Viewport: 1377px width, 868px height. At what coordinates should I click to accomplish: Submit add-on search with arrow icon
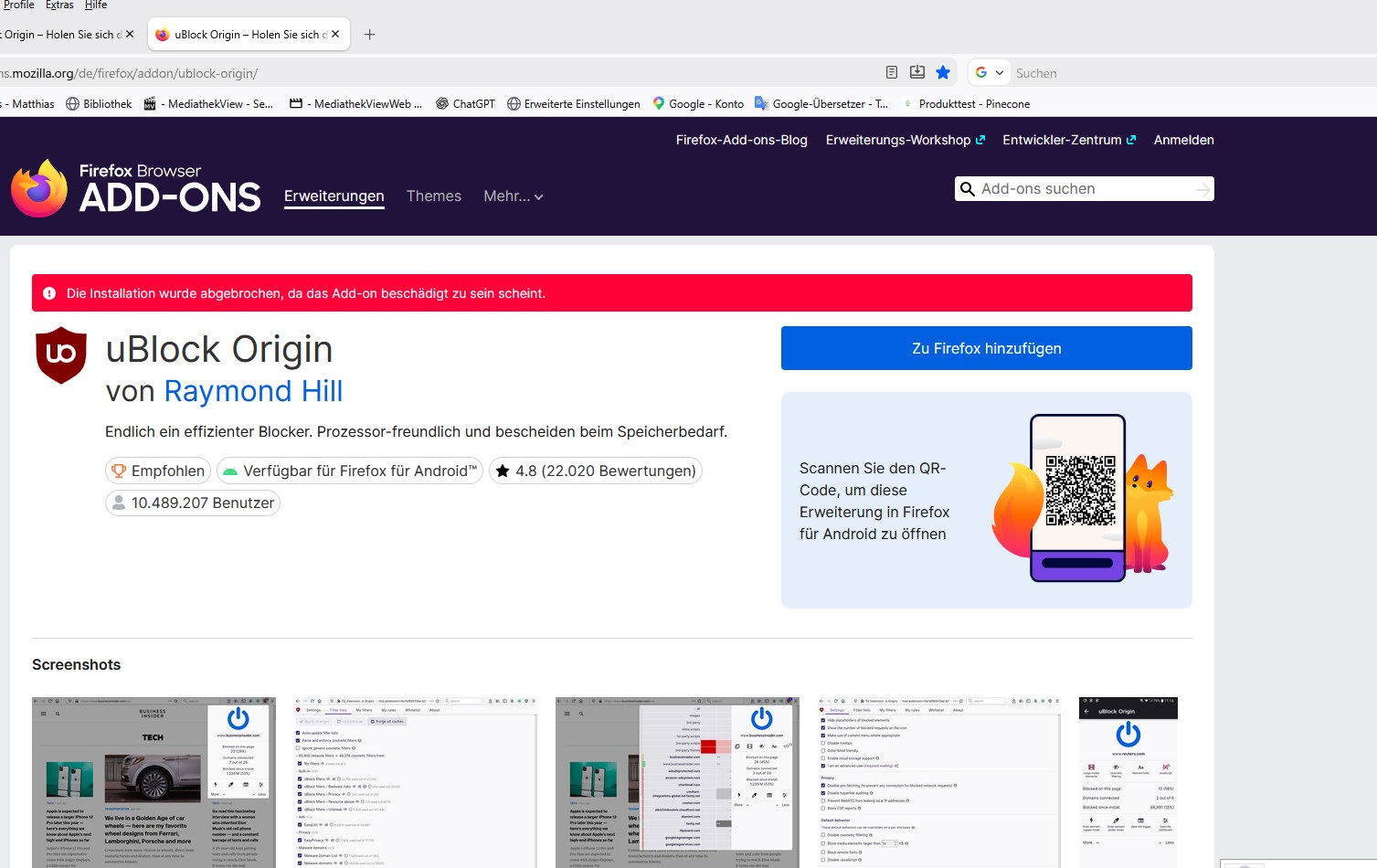coord(1202,189)
